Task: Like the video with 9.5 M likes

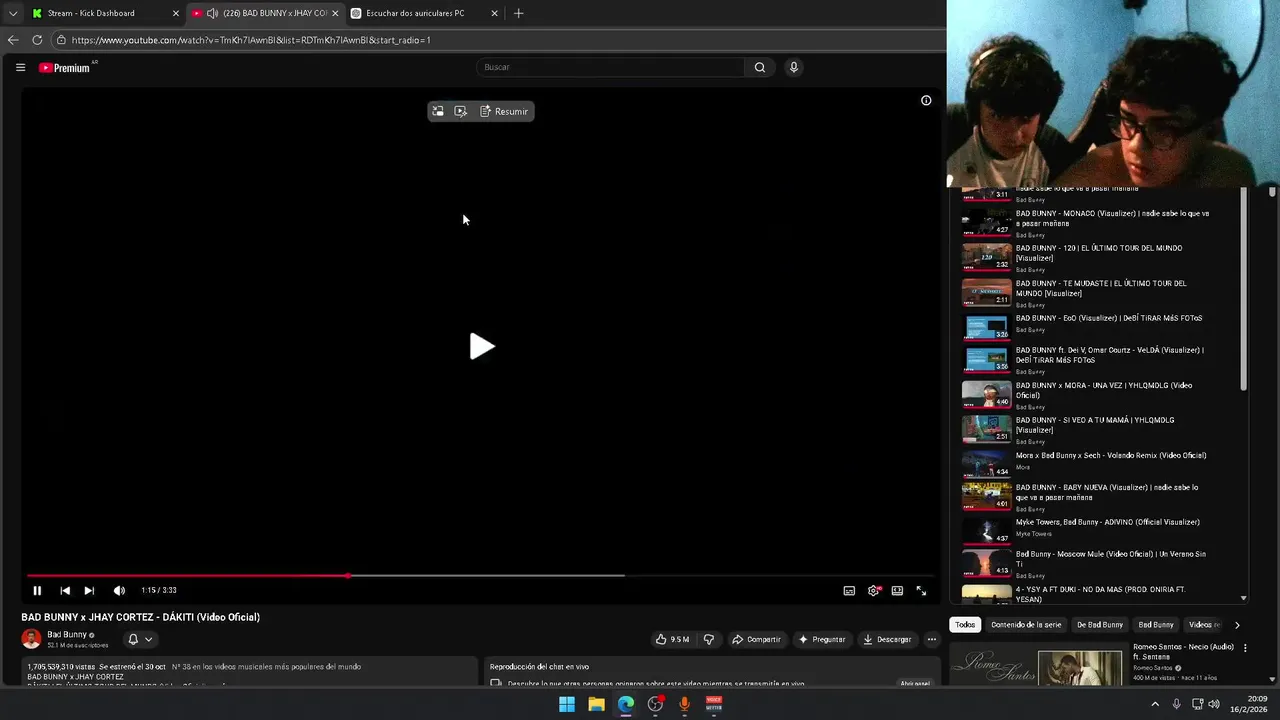Action: (x=672, y=639)
